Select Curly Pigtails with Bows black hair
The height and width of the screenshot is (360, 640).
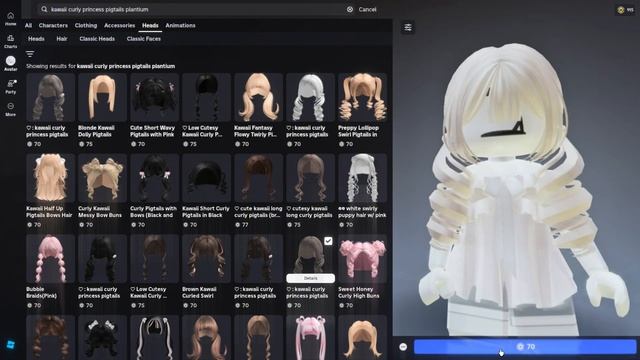(154, 178)
